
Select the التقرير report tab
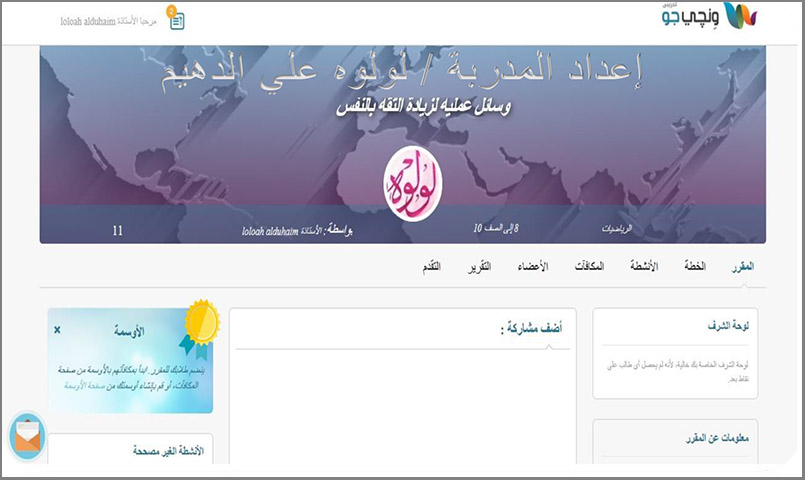[x=479, y=266]
